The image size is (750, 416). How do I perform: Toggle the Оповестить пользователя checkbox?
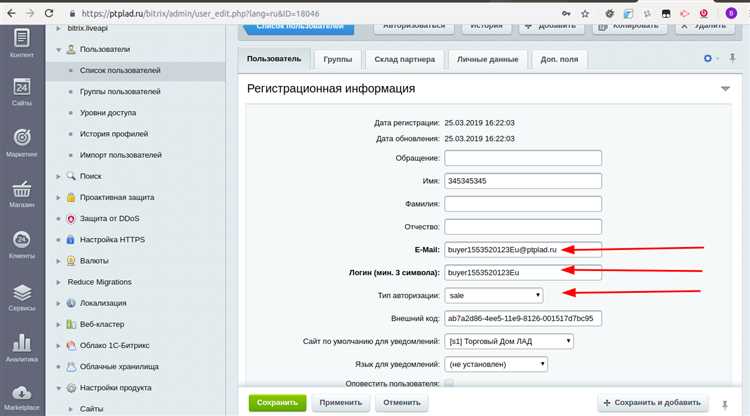(x=449, y=383)
